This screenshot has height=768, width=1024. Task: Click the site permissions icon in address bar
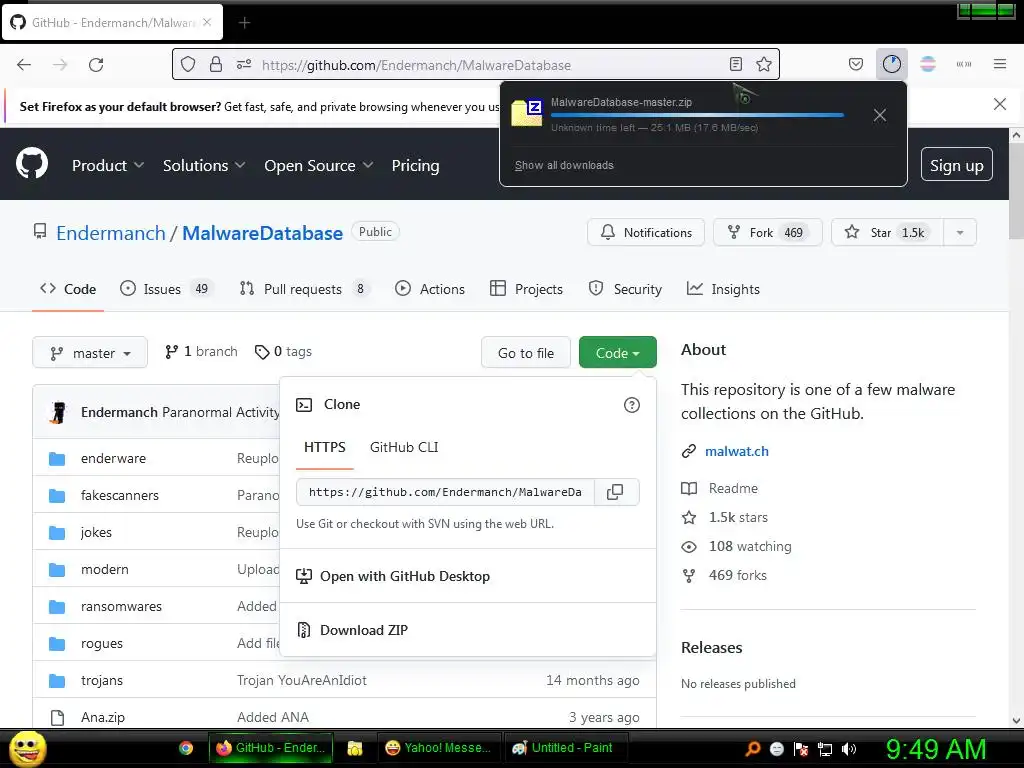pyautogui.click(x=244, y=64)
